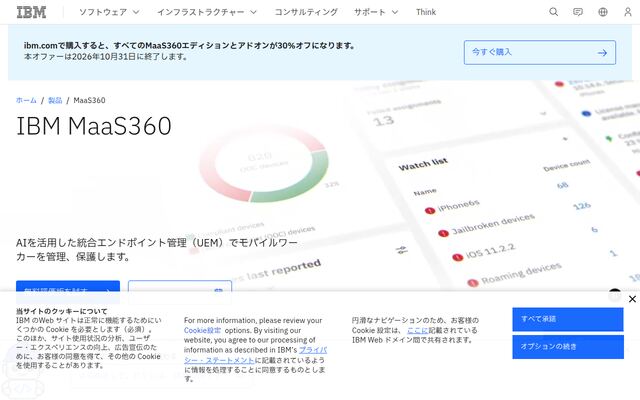Click the IBM logo
The image size is (640, 400).
pos(31,12)
